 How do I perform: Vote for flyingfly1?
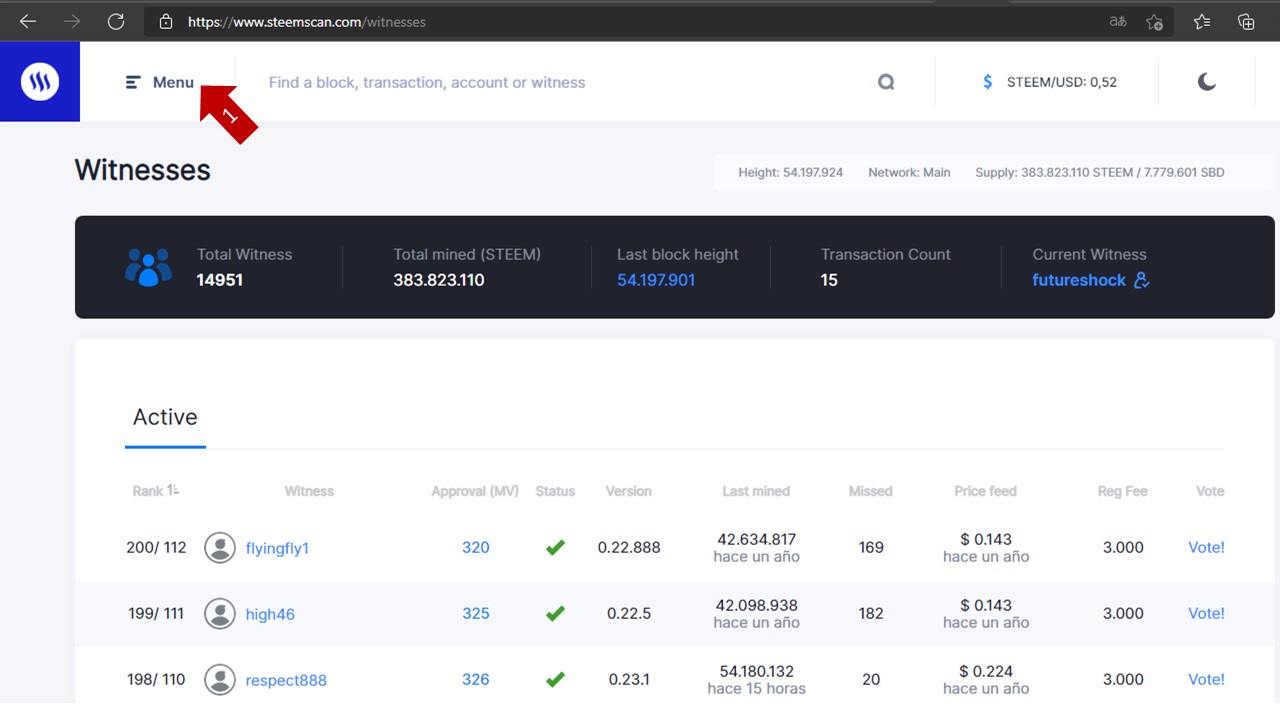click(1206, 547)
